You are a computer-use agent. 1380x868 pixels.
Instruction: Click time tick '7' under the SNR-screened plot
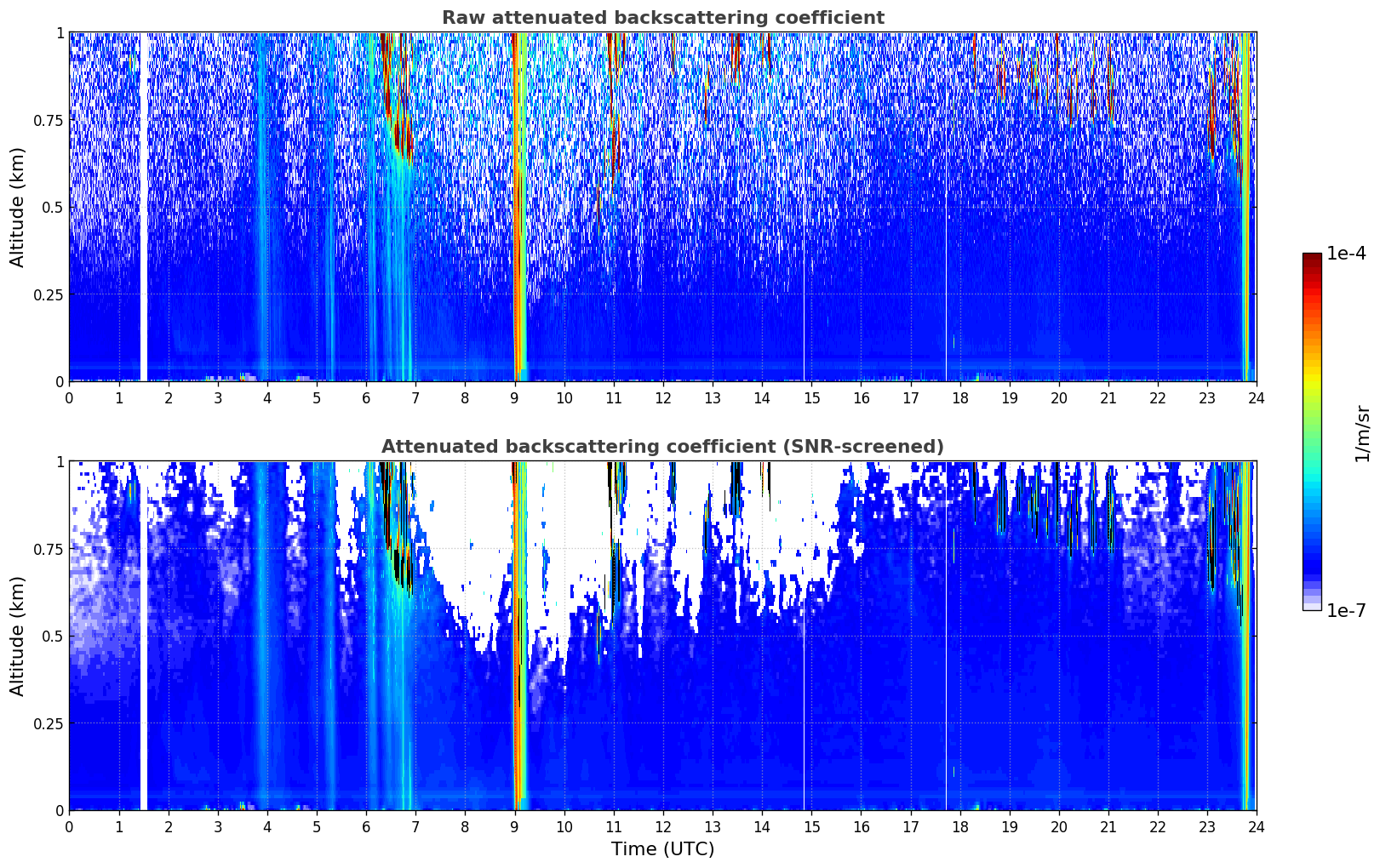415,826
